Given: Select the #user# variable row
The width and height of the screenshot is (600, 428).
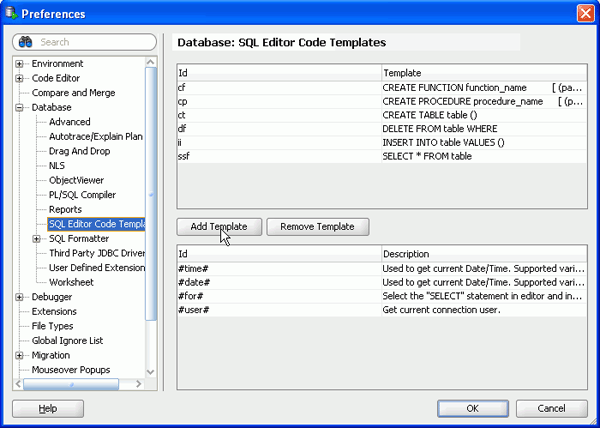Looking at the screenshot, I should (x=382, y=310).
